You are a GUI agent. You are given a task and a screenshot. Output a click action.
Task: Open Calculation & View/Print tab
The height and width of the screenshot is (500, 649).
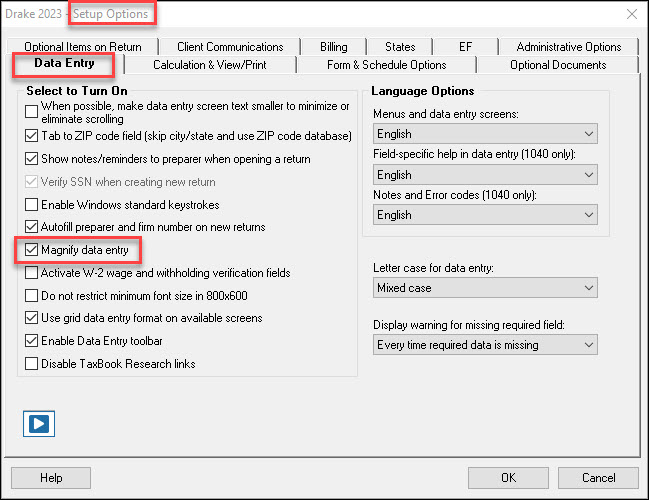pyautogui.click(x=210, y=65)
